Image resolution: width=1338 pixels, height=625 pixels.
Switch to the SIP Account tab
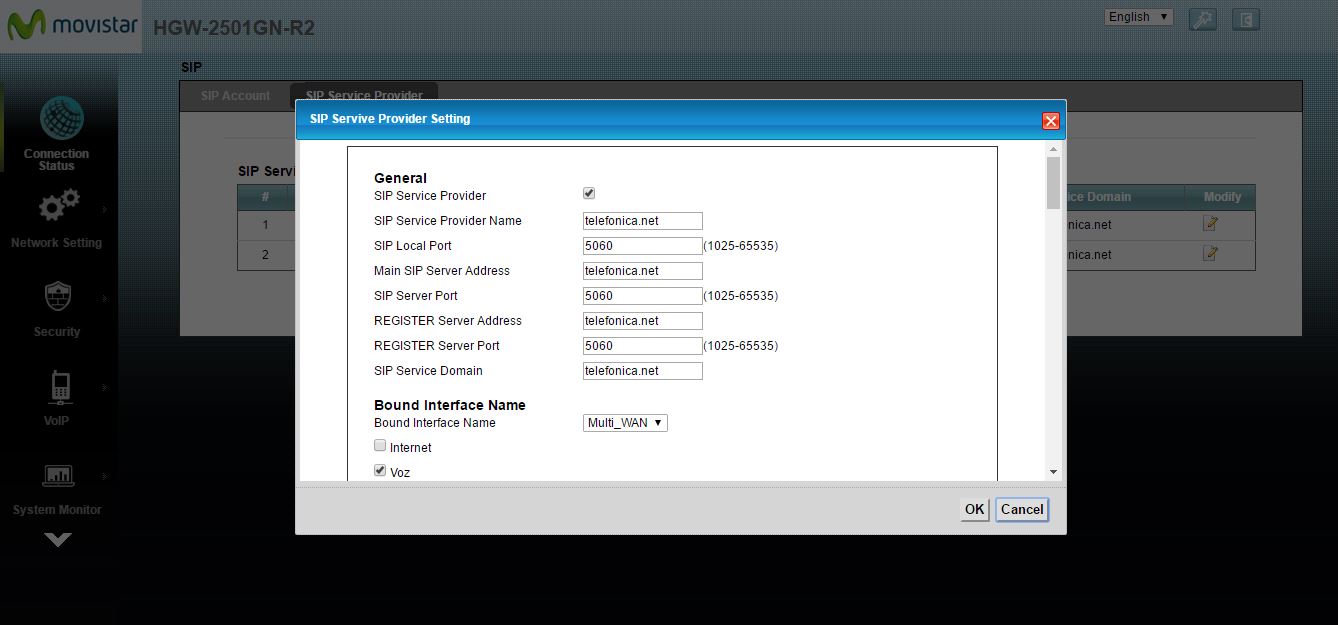[x=235, y=96]
